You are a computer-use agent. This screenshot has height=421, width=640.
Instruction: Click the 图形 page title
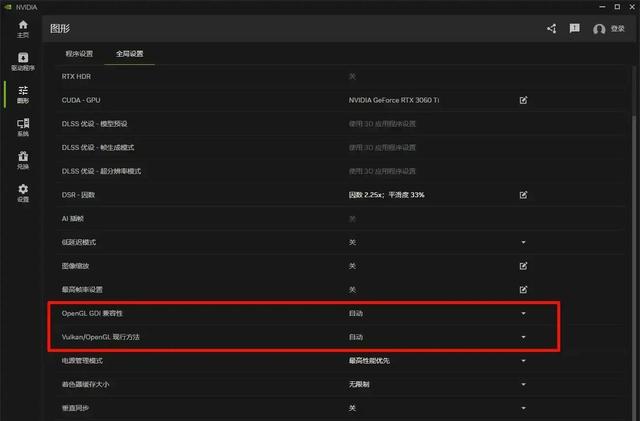60,29
